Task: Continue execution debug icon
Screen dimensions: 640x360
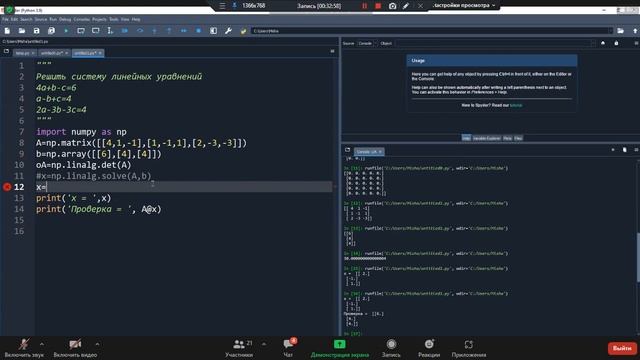Action: click(184, 31)
